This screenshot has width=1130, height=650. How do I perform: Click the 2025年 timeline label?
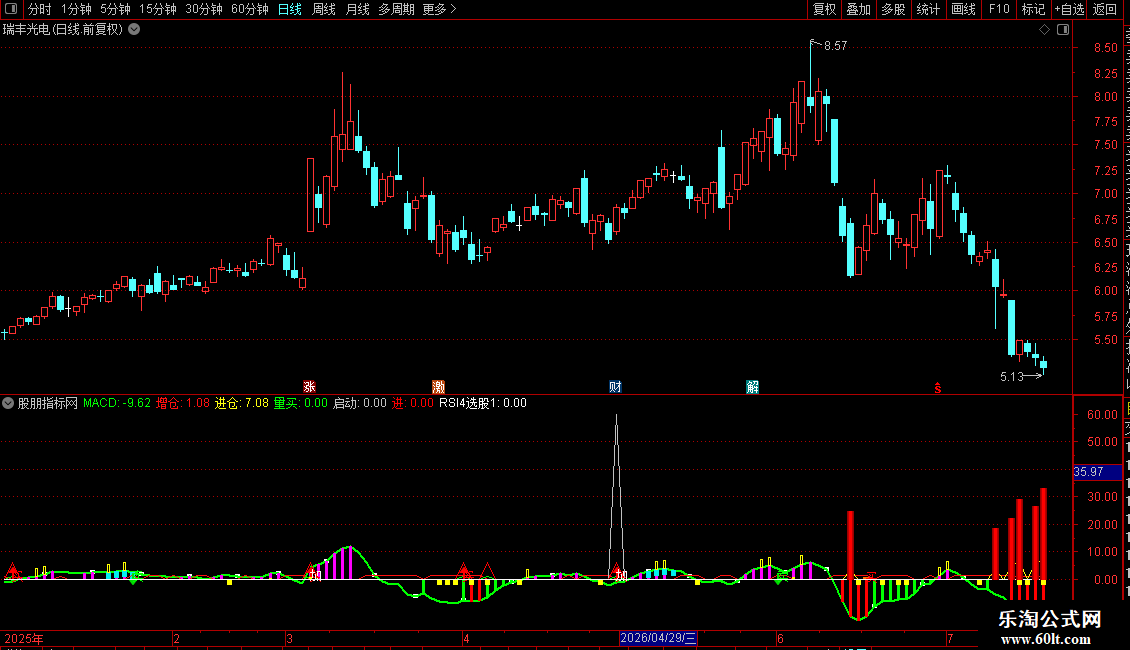click(x=24, y=638)
